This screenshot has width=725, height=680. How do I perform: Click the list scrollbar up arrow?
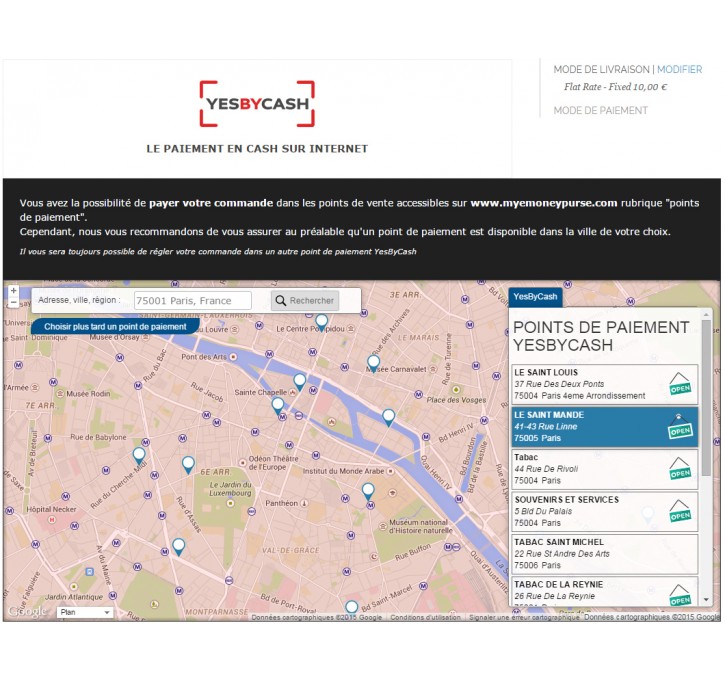pyautogui.click(x=706, y=314)
